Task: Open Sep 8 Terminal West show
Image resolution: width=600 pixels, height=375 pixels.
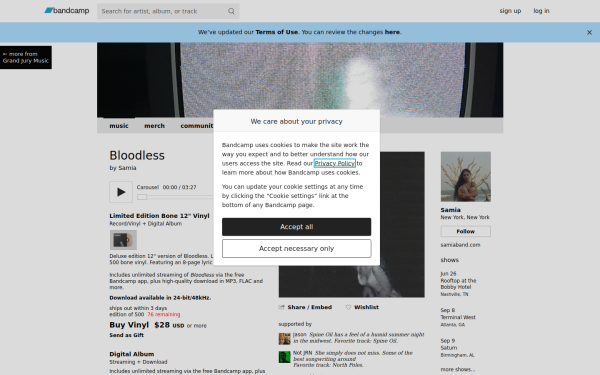Action: tap(458, 317)
